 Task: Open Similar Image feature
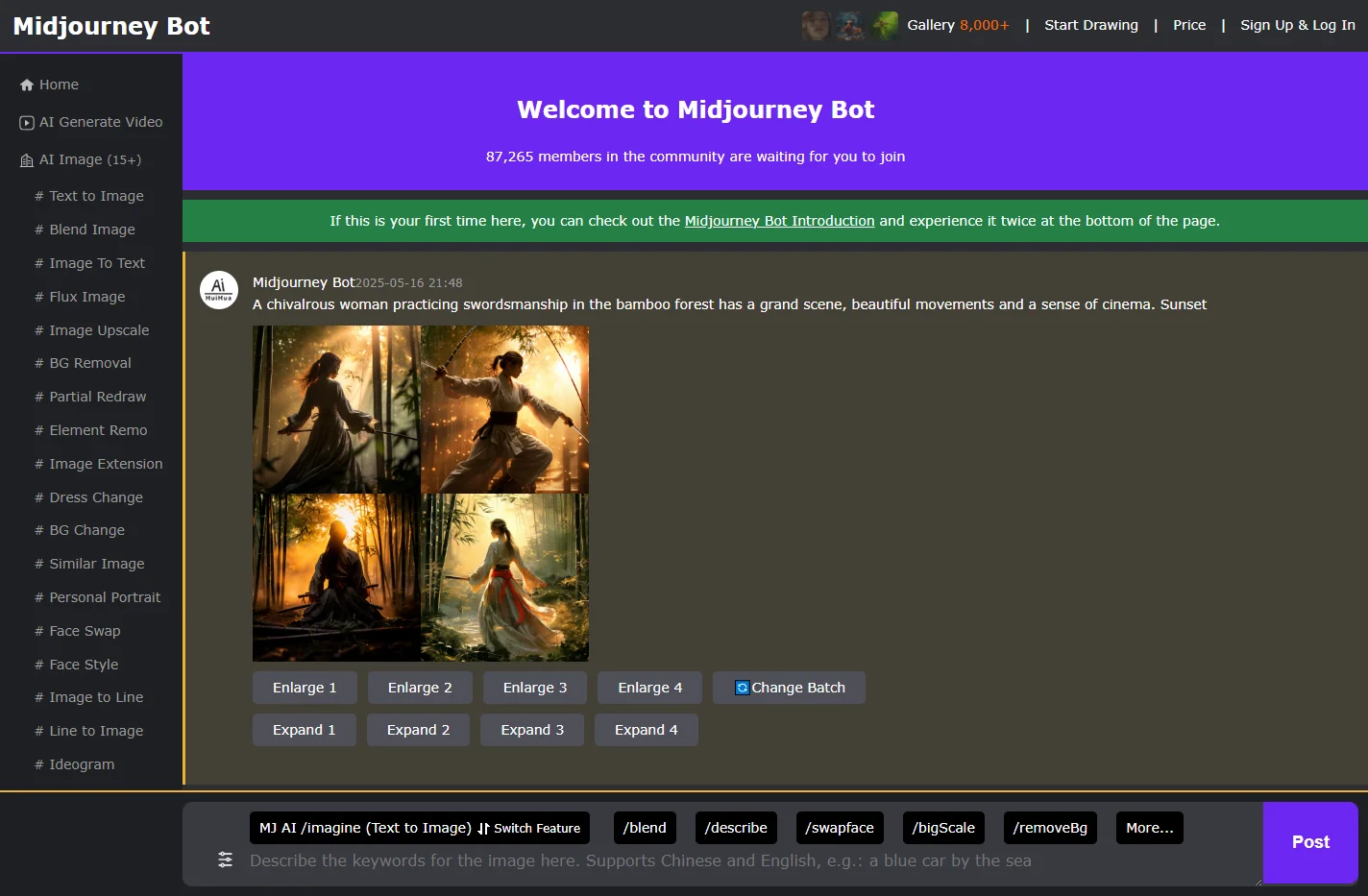(x=89, y=564)
